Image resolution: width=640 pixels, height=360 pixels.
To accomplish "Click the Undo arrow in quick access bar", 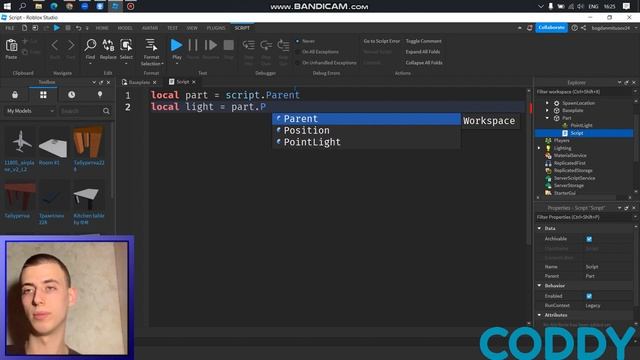I will (78, 28).
